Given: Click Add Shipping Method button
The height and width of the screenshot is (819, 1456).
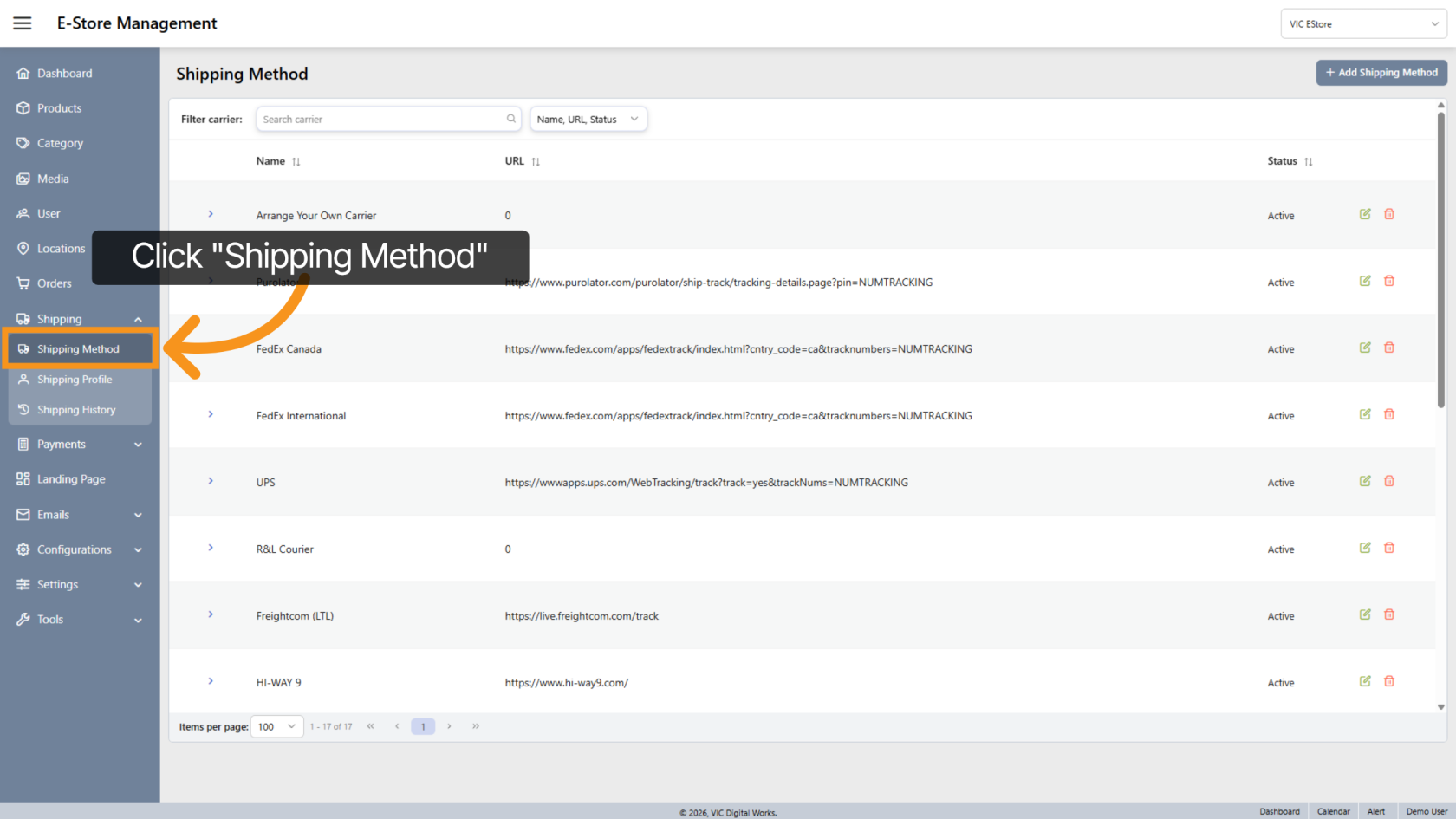Looking at the screenshot, I should tap(1381, 73).
